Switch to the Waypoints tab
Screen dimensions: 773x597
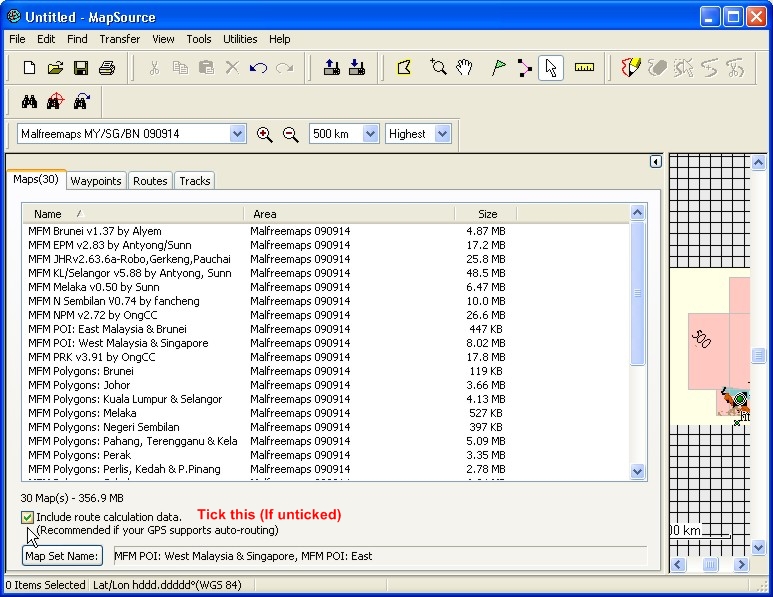pyautogui.click(x=96, y=181)
